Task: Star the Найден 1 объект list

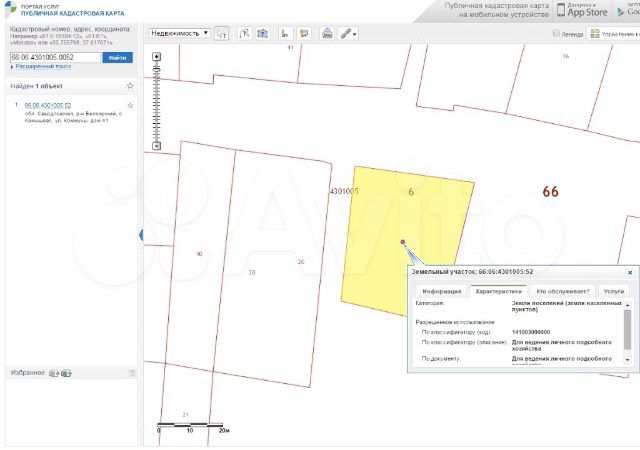Action: tap(130, 86)
